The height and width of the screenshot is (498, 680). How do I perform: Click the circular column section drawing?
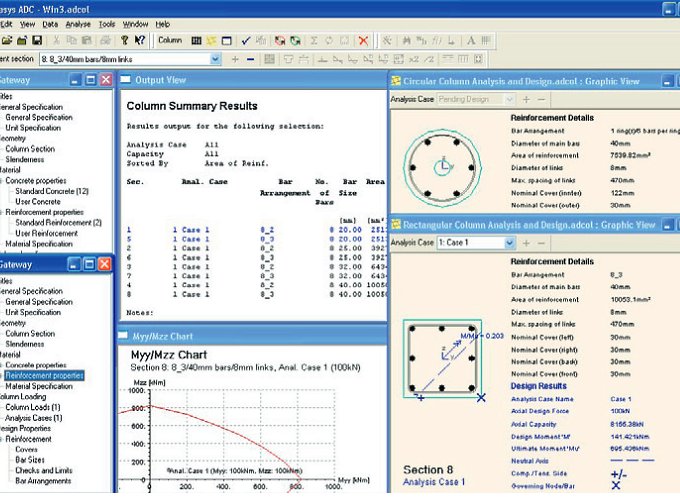[442, 167]
